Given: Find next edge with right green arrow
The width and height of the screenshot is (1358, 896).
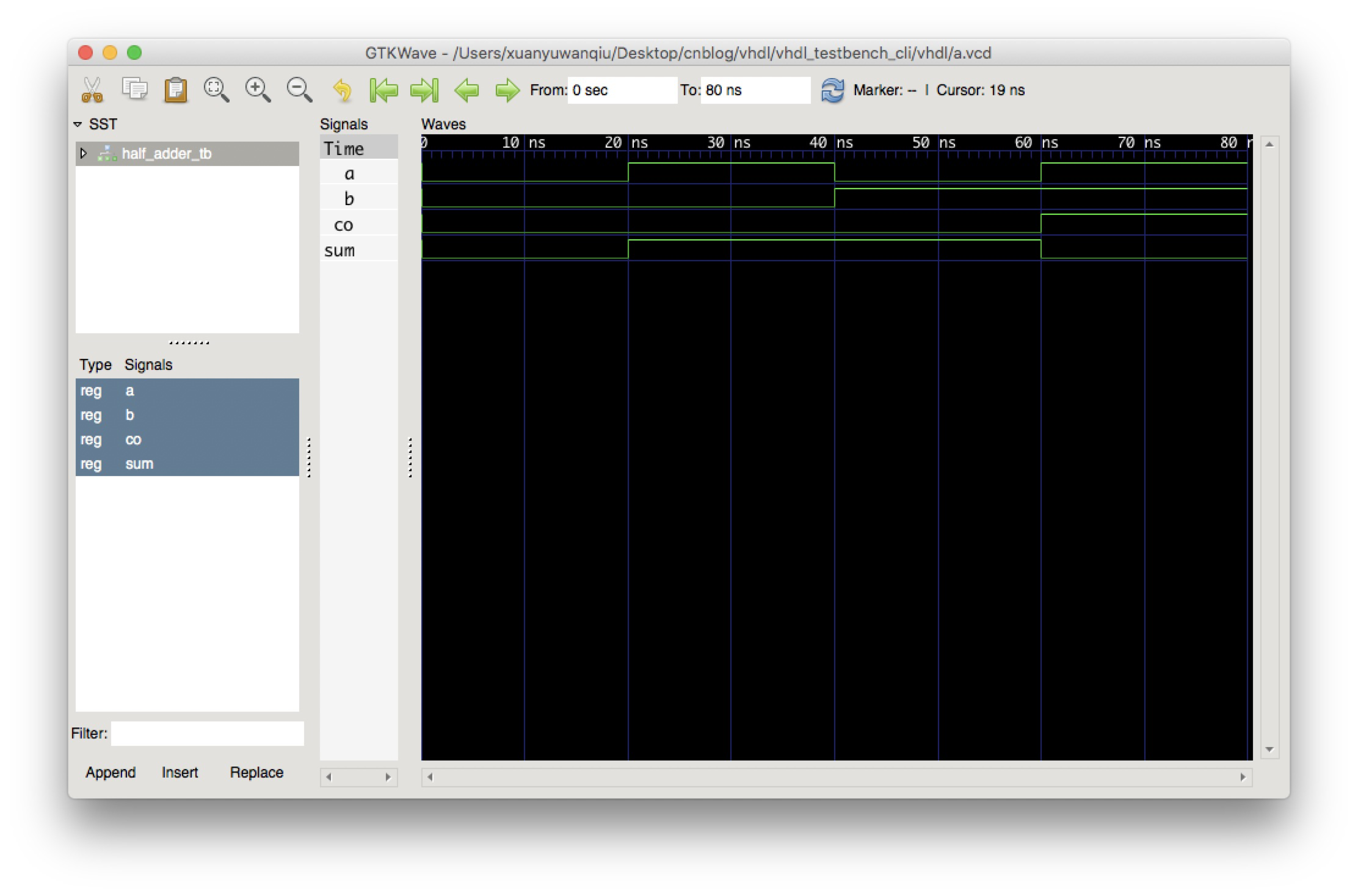Looking at the screenshot, I should click(507, 90).
